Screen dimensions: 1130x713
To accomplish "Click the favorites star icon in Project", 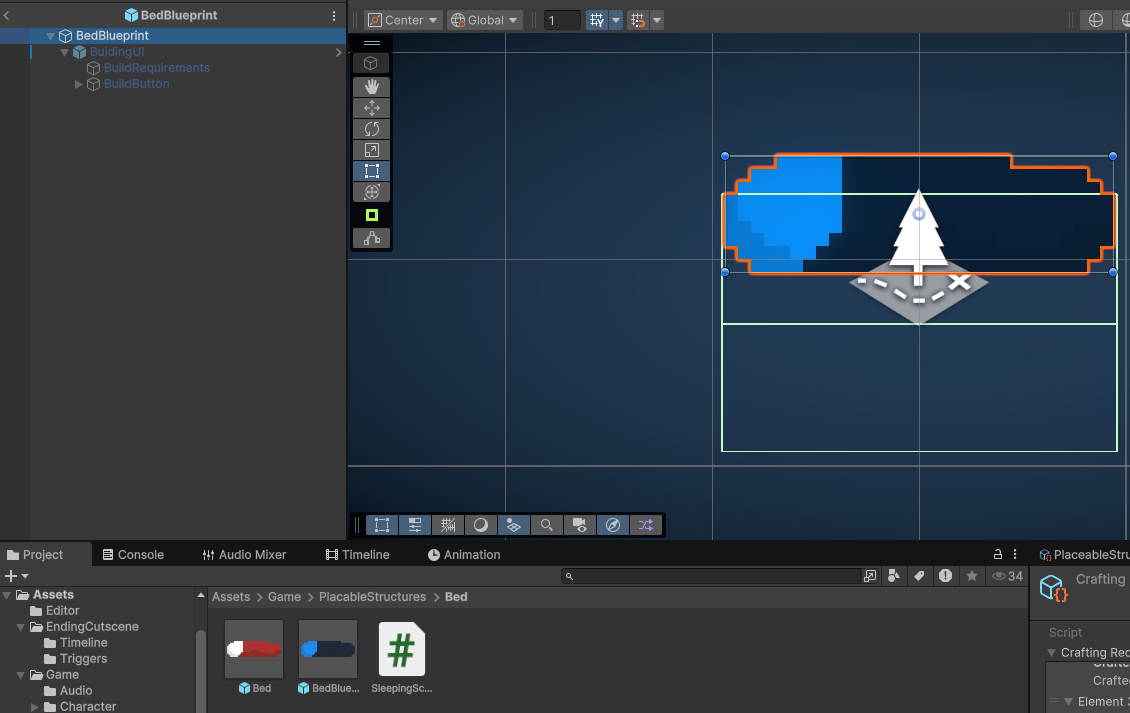I will pos(971,576).
